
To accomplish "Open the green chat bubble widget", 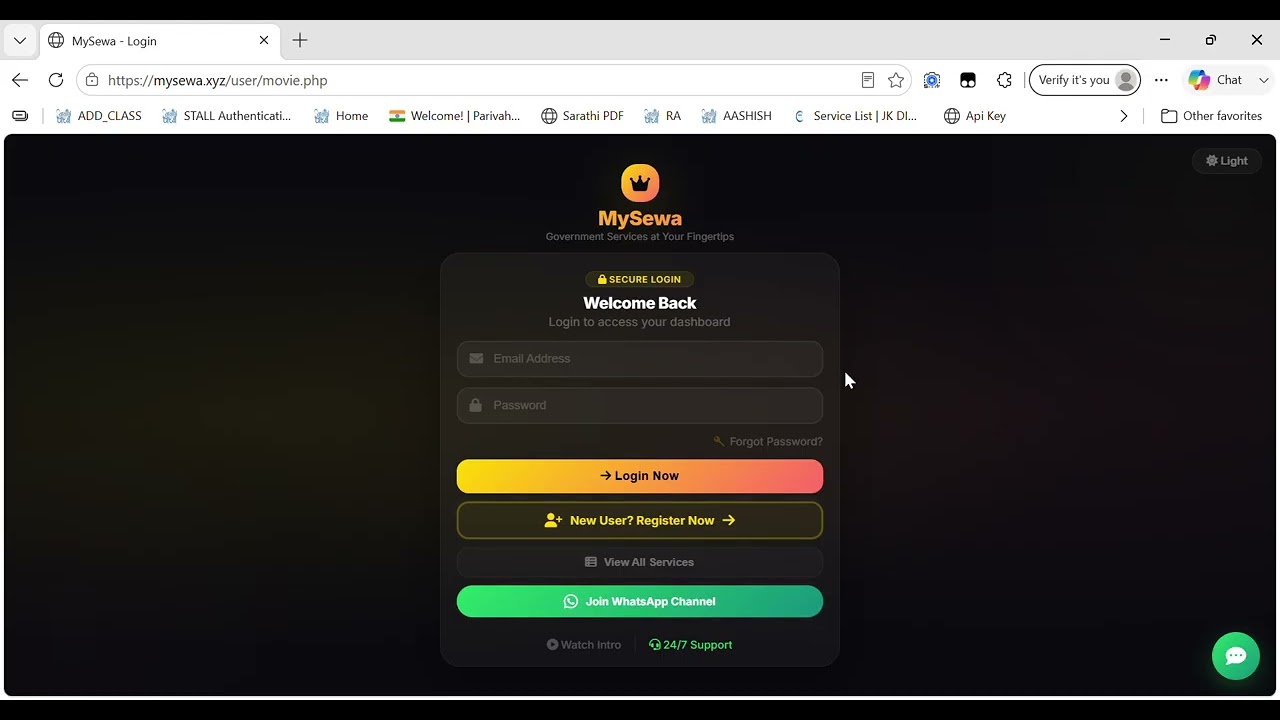I will click(1236, 656).
